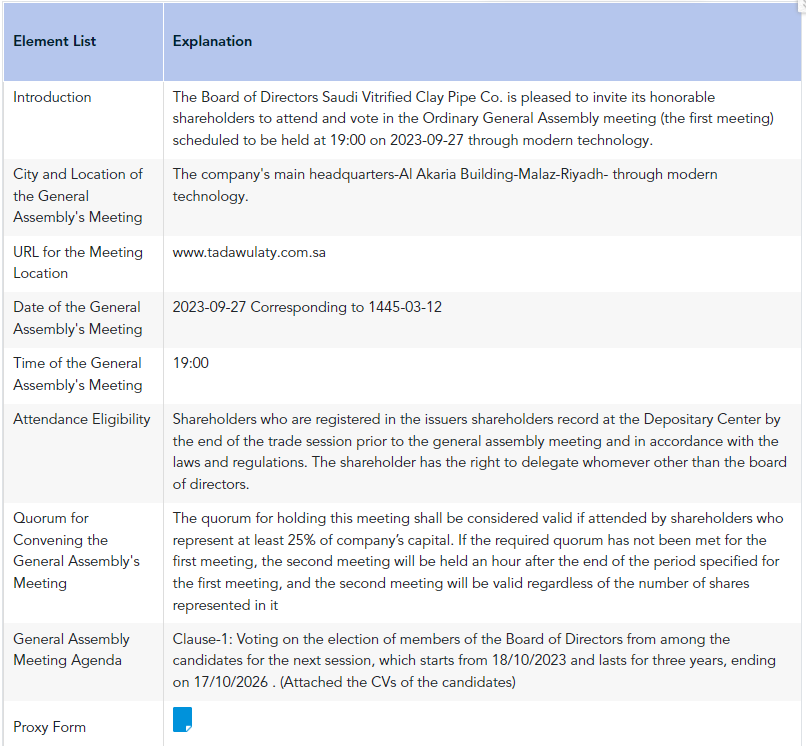Click the Clause-1 Board of Directors election text

pyautogui.click(x=474, y=661)
